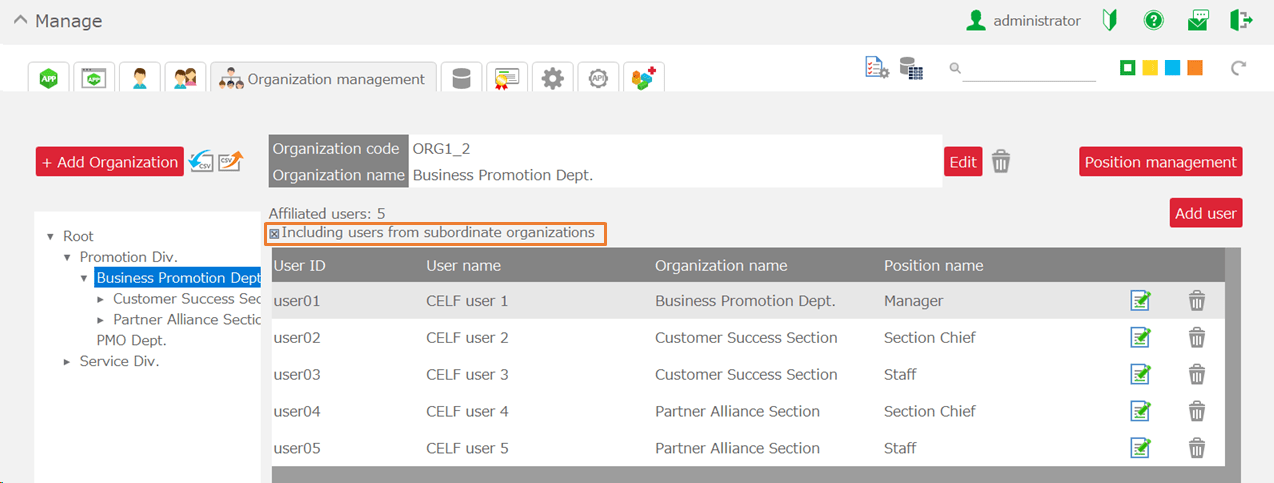Delete user03 using trash icon
The height and width of the screenshot is (483, 1274).
click(x=1196, y=375)
